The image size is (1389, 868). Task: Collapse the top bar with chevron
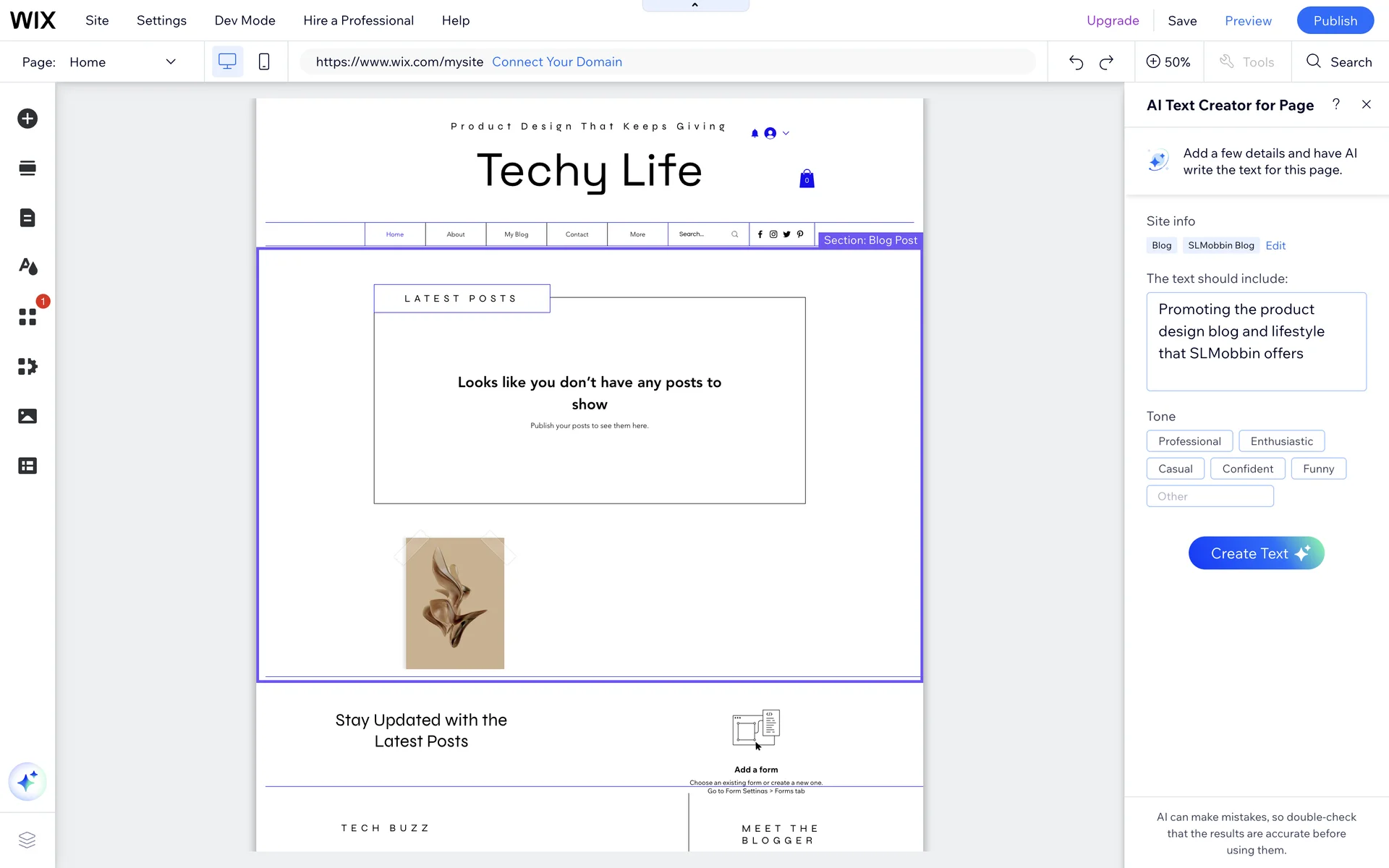coord(695,5)
